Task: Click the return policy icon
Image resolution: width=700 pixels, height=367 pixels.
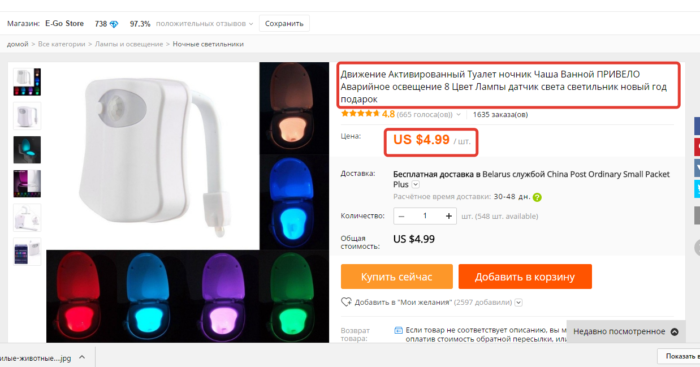Action: 398,330
